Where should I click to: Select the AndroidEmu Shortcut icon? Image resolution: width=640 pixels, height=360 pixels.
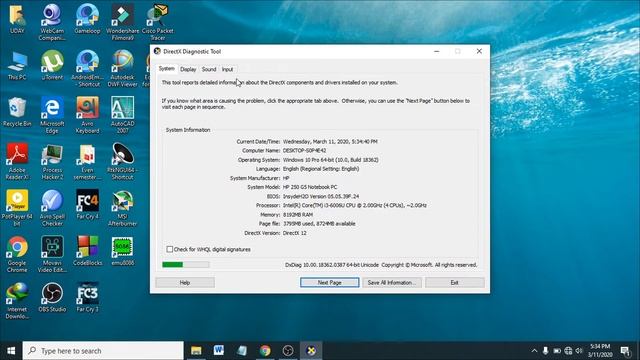(87, 69)
